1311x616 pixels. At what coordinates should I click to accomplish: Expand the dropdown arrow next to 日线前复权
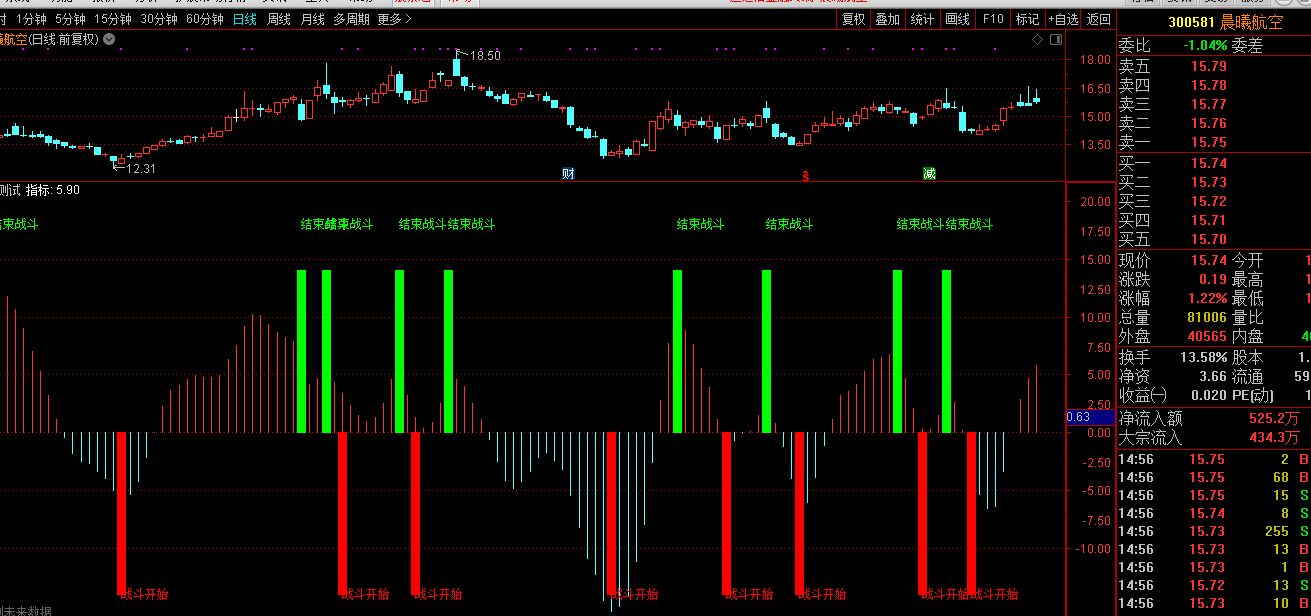[109, 39]
